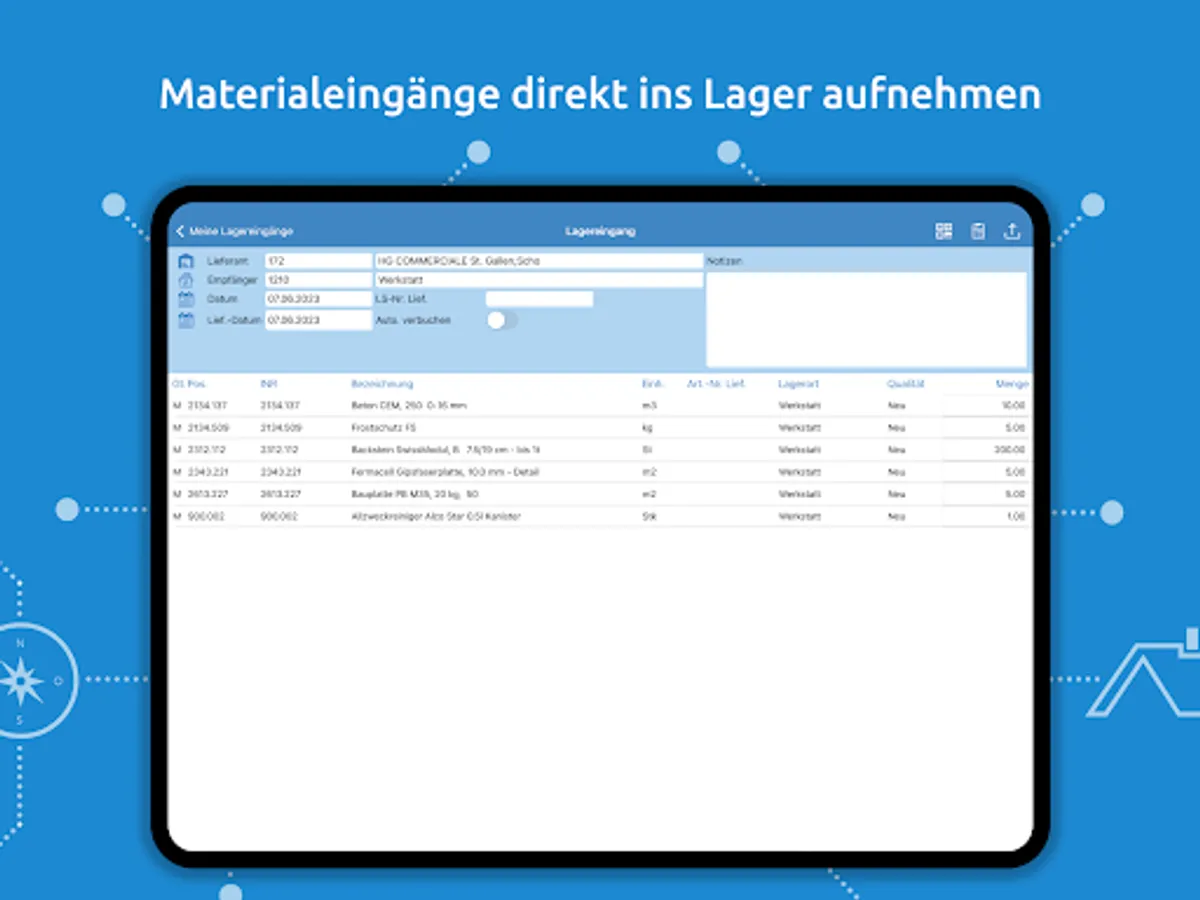Sort by Lagerort column header
1200x900 pixels.
point(797,384)
